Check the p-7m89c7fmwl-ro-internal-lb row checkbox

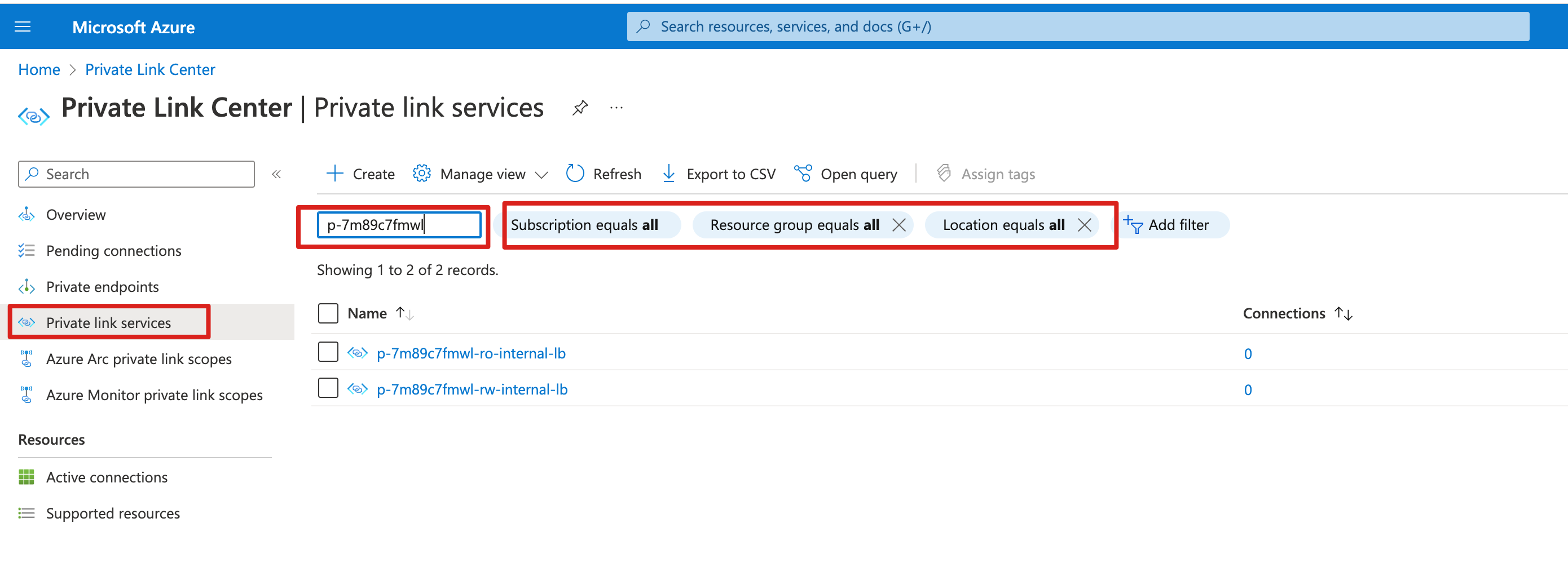coord(328,352)
